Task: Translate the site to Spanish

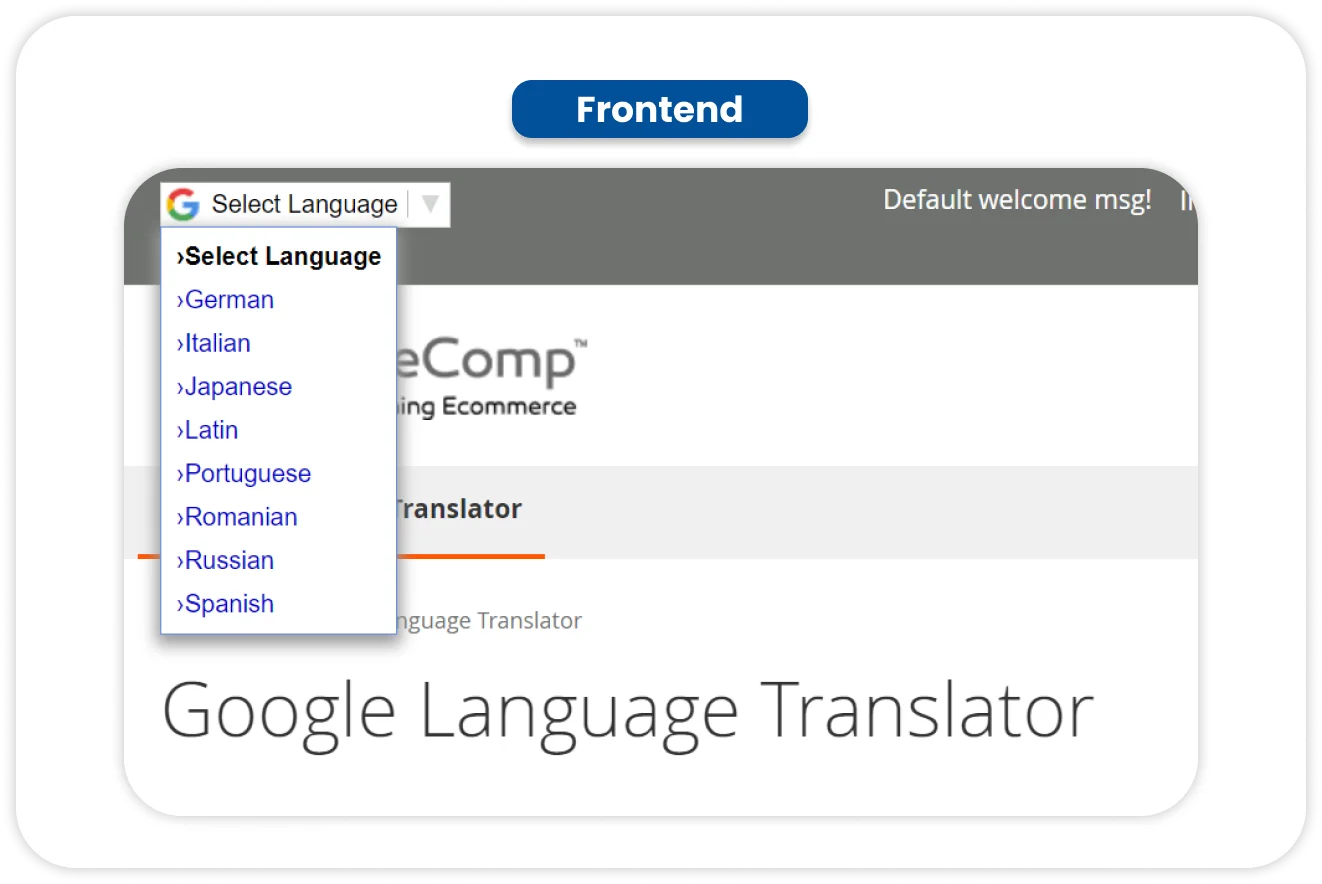Action: 227,603
